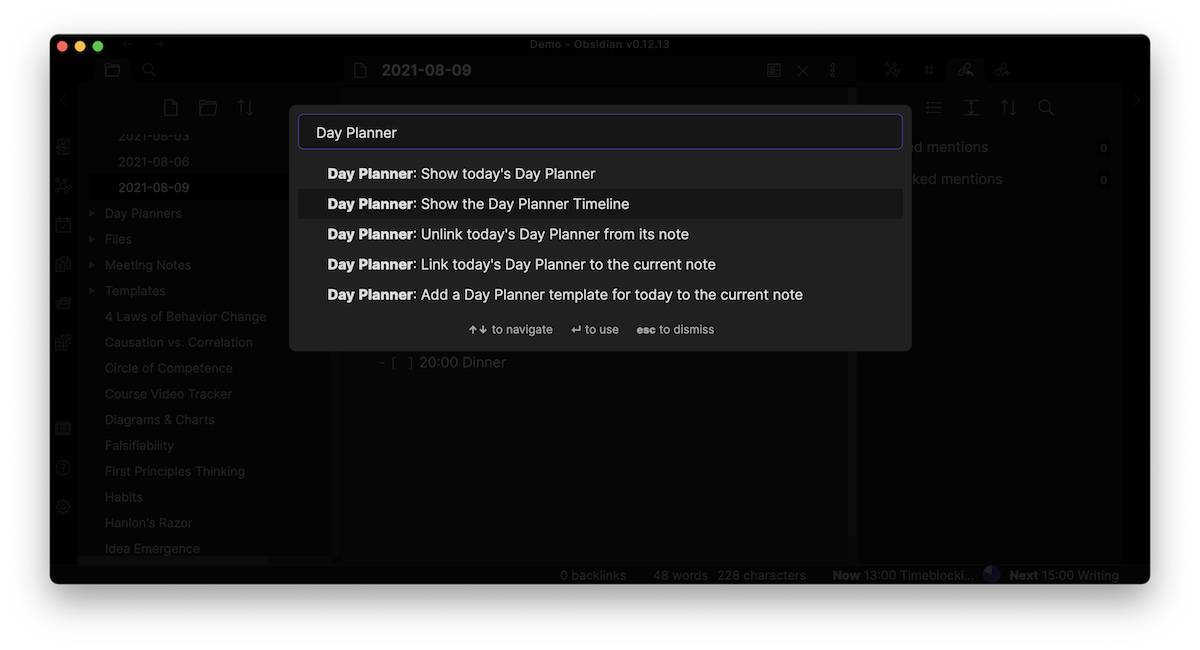Open the 'Falsifiability' note
1200x650 pixels.
click(x=139, y=446)
